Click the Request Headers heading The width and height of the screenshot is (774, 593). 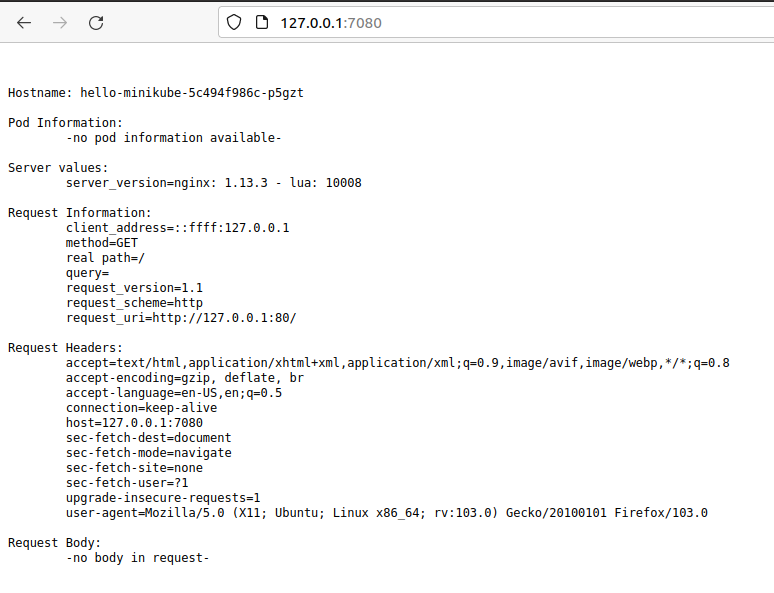click(x=65, y=348)
